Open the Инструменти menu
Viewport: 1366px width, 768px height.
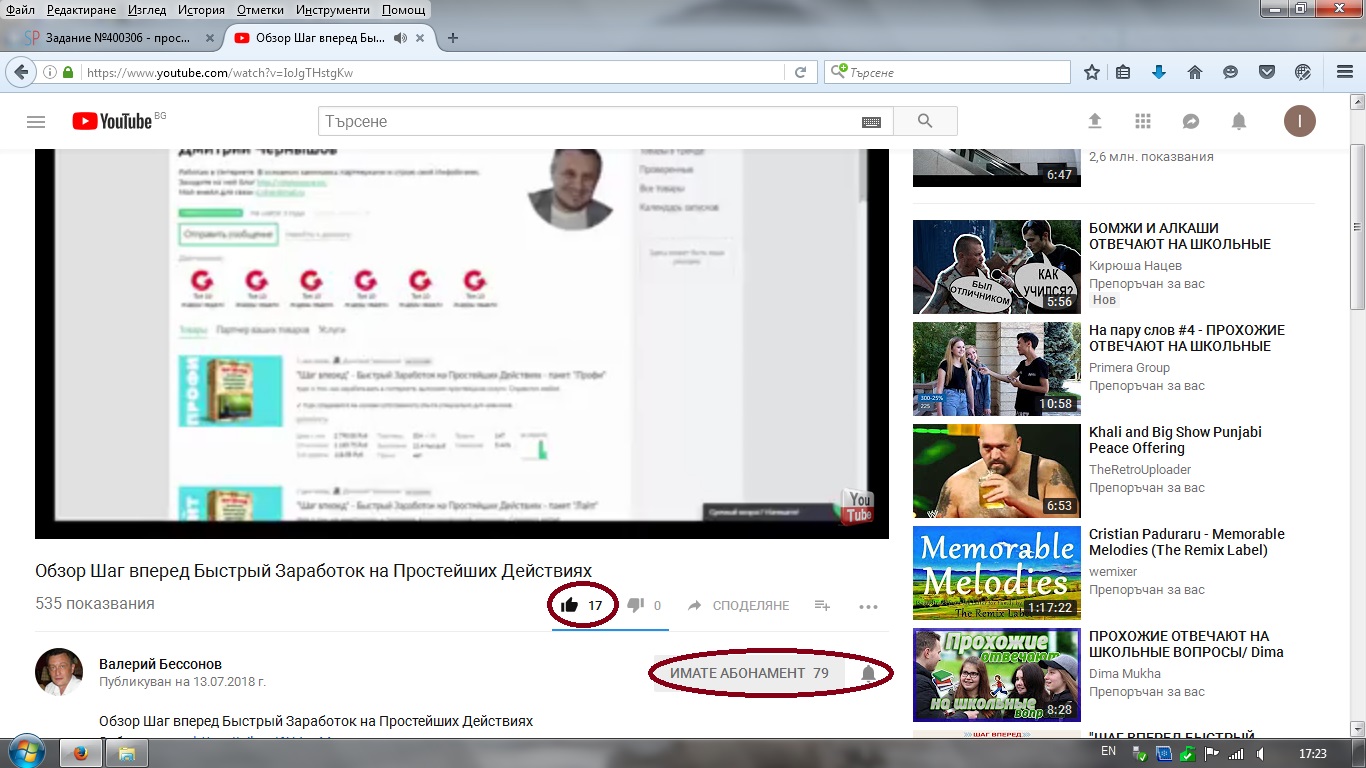(x=335, y=9)
